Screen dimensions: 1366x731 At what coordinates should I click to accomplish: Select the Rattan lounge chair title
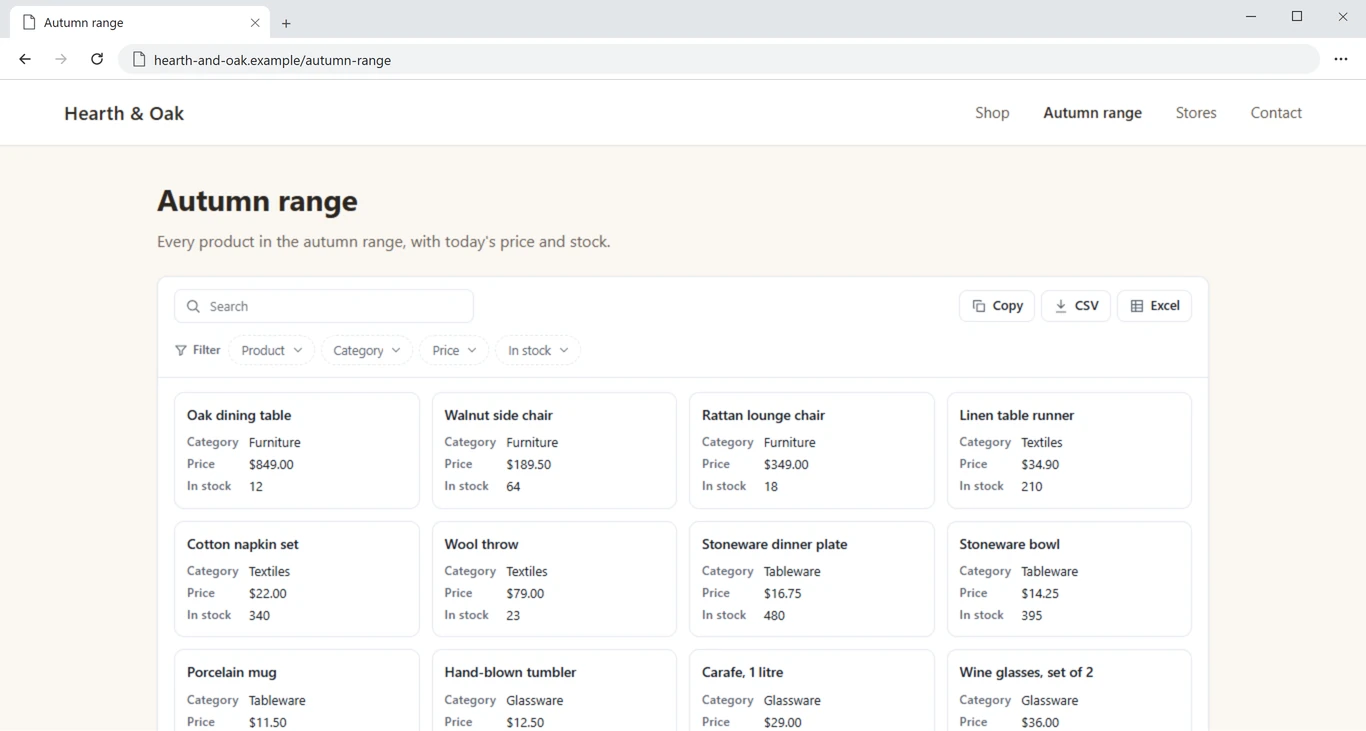click(x=763, y=415)
